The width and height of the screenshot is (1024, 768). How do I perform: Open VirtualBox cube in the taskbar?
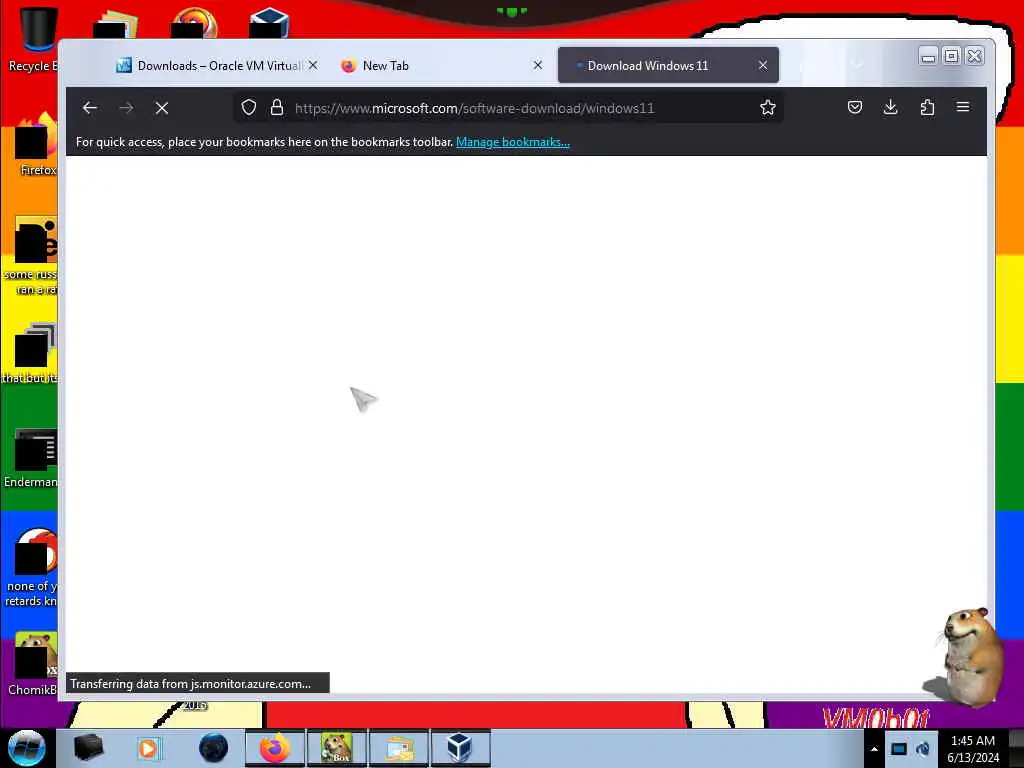coord(460,748)
